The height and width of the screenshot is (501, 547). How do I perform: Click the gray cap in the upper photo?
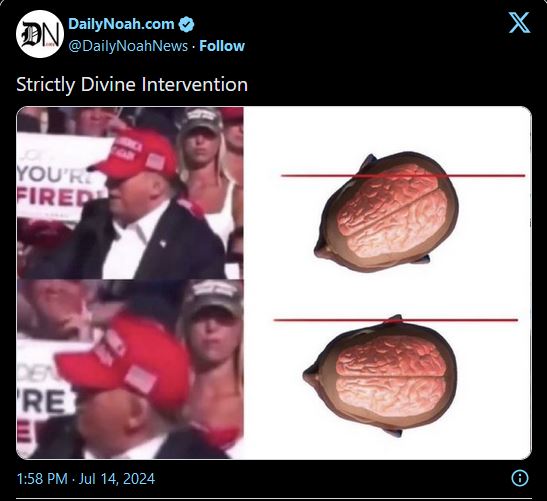coord(200,121)
